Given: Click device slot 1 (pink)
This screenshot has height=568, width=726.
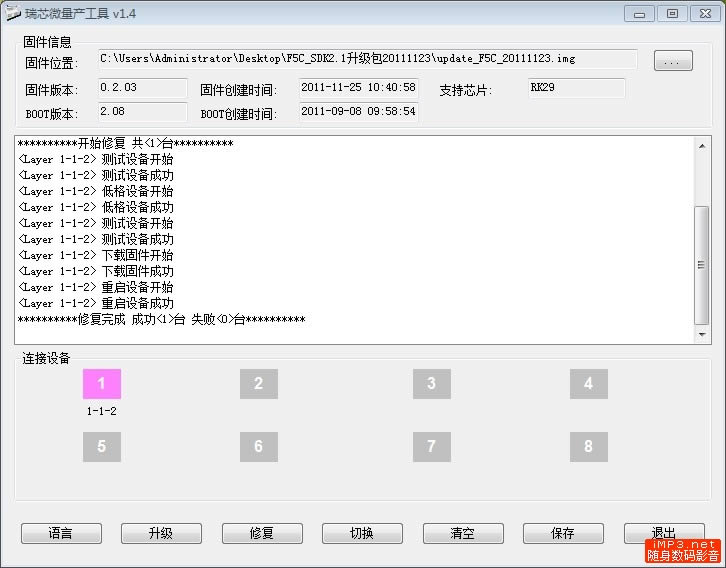Looking at the screenshot, I should 101,384.
